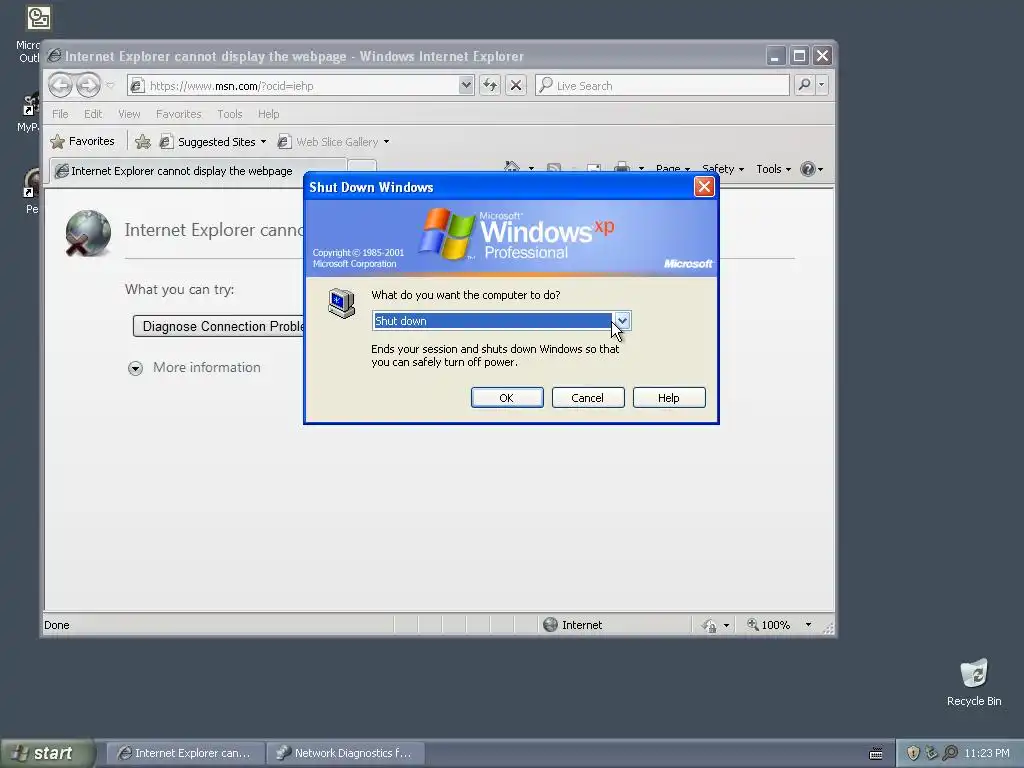Open the Tools command bar dropdown
The width and height of the screenshot is (1024, 768).
pyautogui.click(x=773, y=169)
